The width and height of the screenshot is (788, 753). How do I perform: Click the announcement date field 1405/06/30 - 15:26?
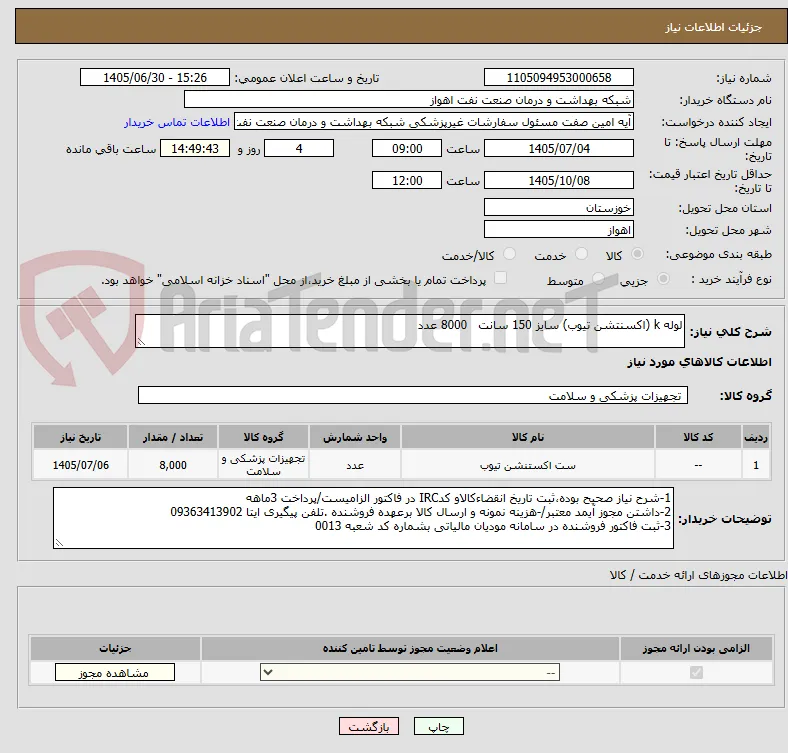[x=155, y=77]
